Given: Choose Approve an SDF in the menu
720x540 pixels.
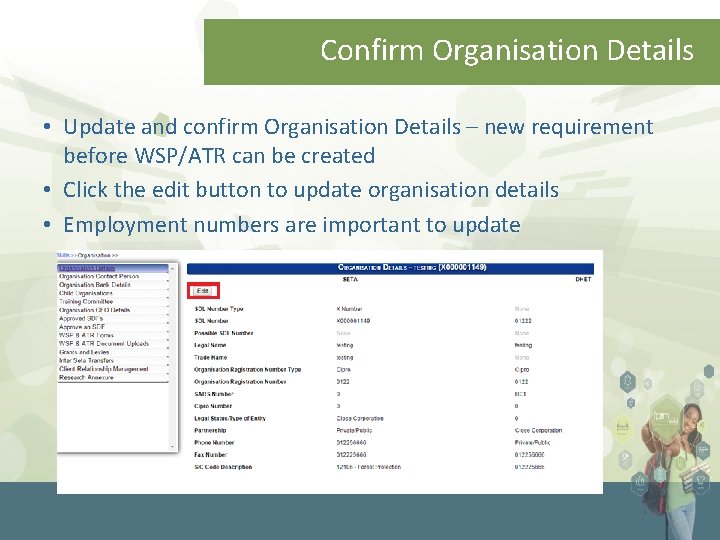Looking at the screenshot, I should pyautogui.click(x=82, y=327).
